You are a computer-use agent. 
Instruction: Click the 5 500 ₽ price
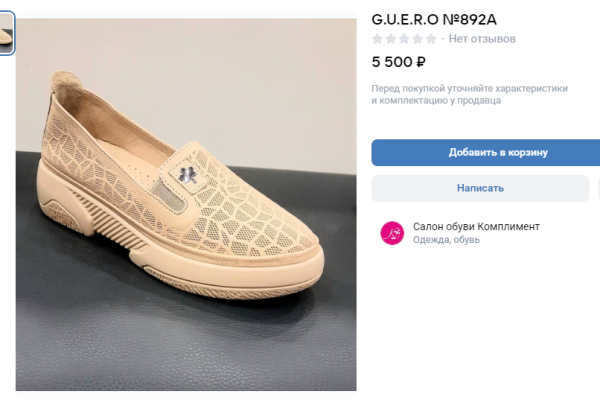coord(398,62)
